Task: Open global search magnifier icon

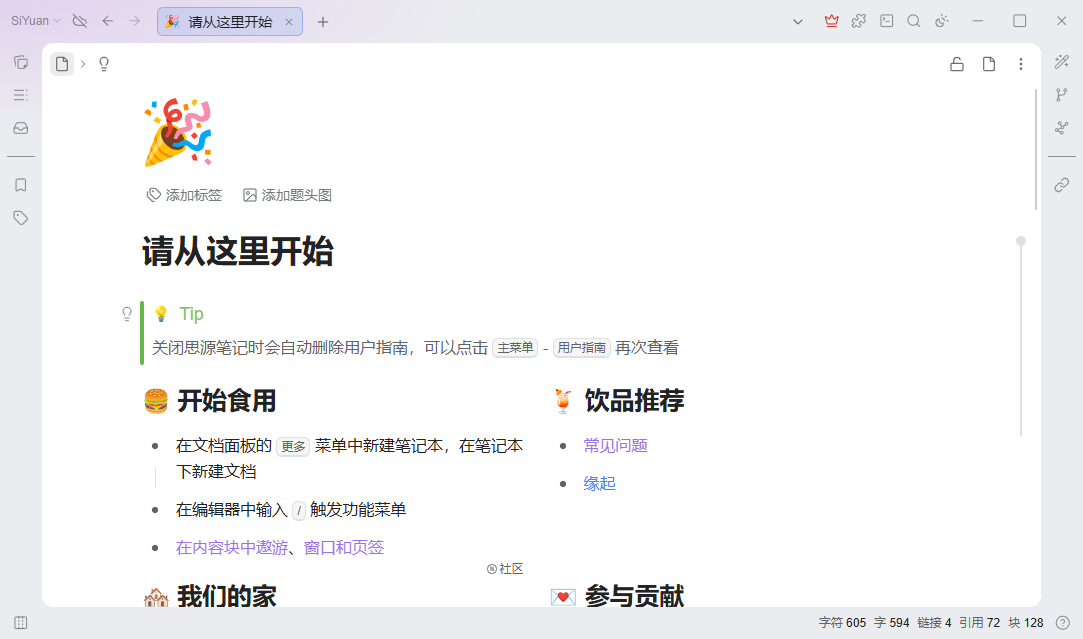Action: (914, 21)
